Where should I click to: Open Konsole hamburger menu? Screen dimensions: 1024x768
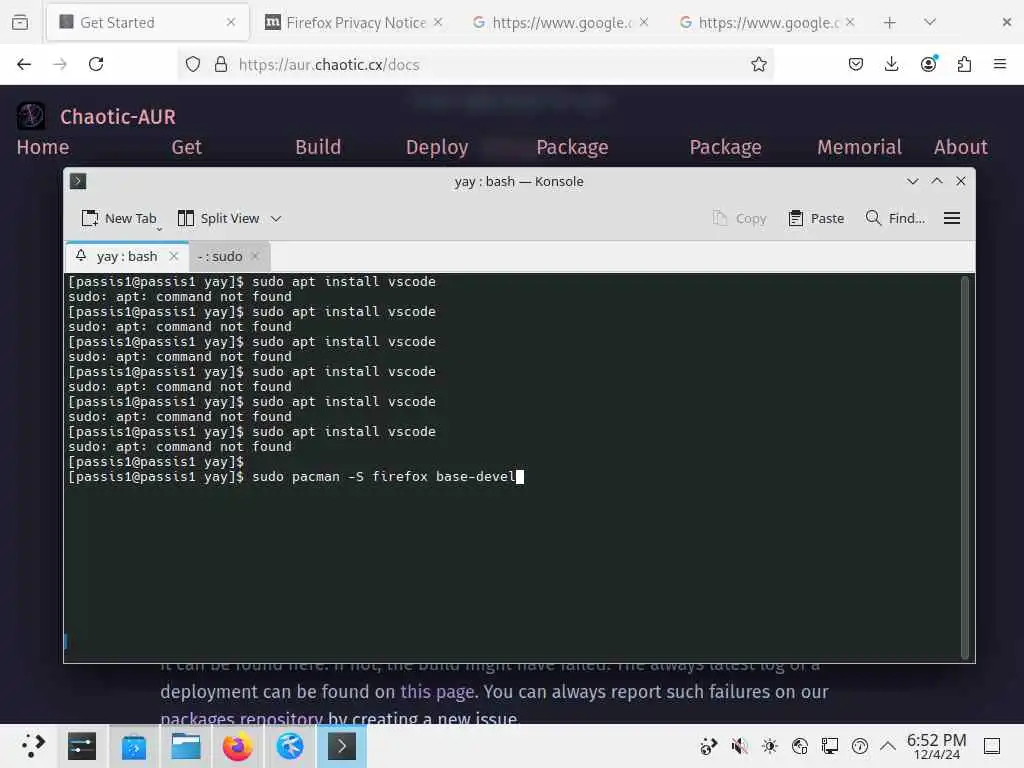(x=952, y=218)
